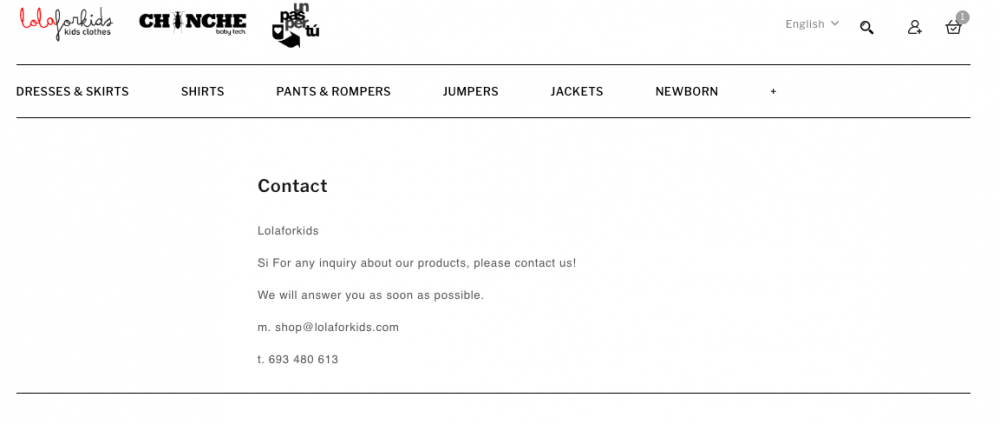The width and height of the screenshot is (1000, 424).
Task: Click the Un Pas Per Tu logo
Action: [295, 25]
